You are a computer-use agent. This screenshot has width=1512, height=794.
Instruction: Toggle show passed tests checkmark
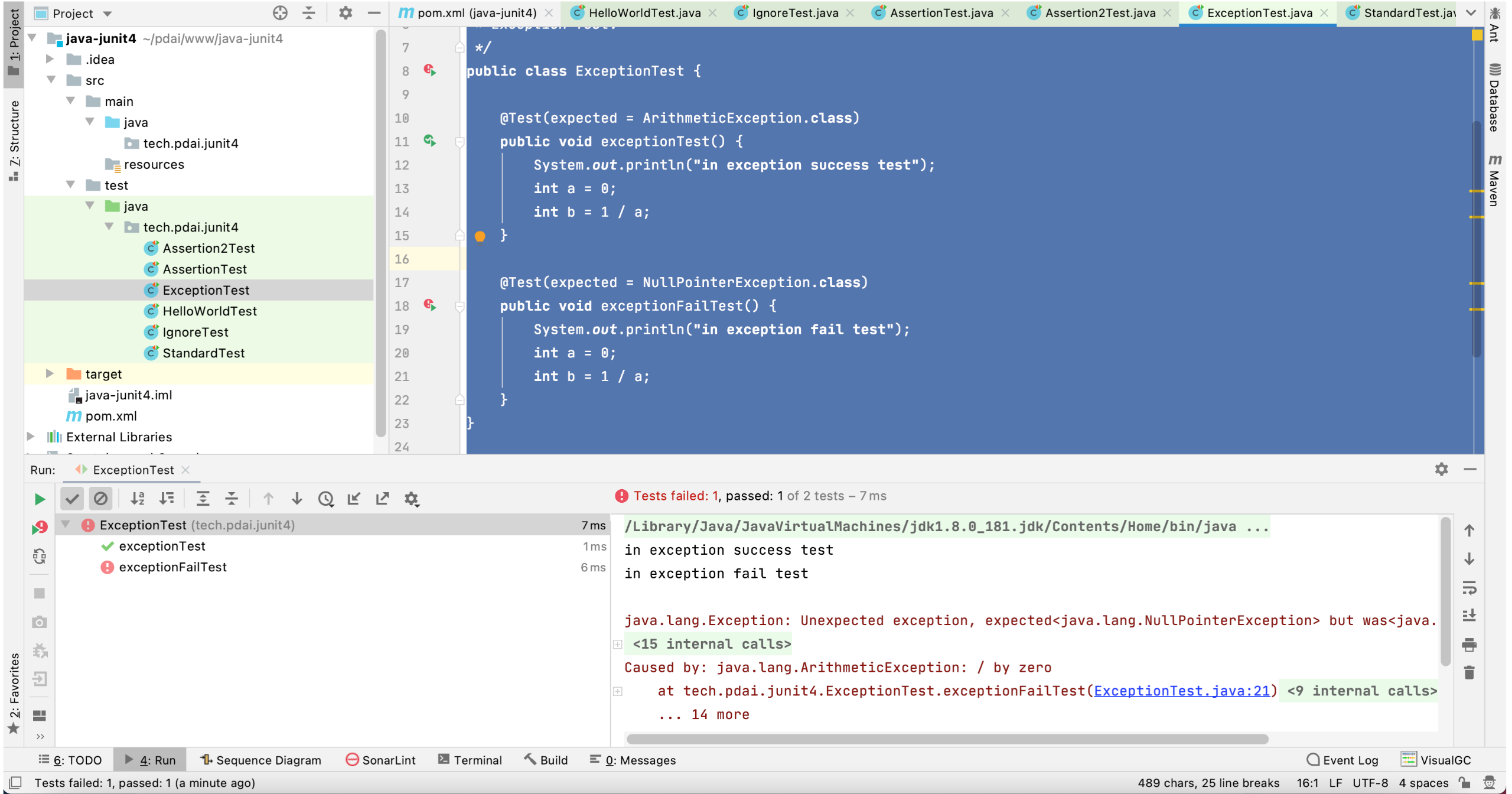(x=72, y=499)
